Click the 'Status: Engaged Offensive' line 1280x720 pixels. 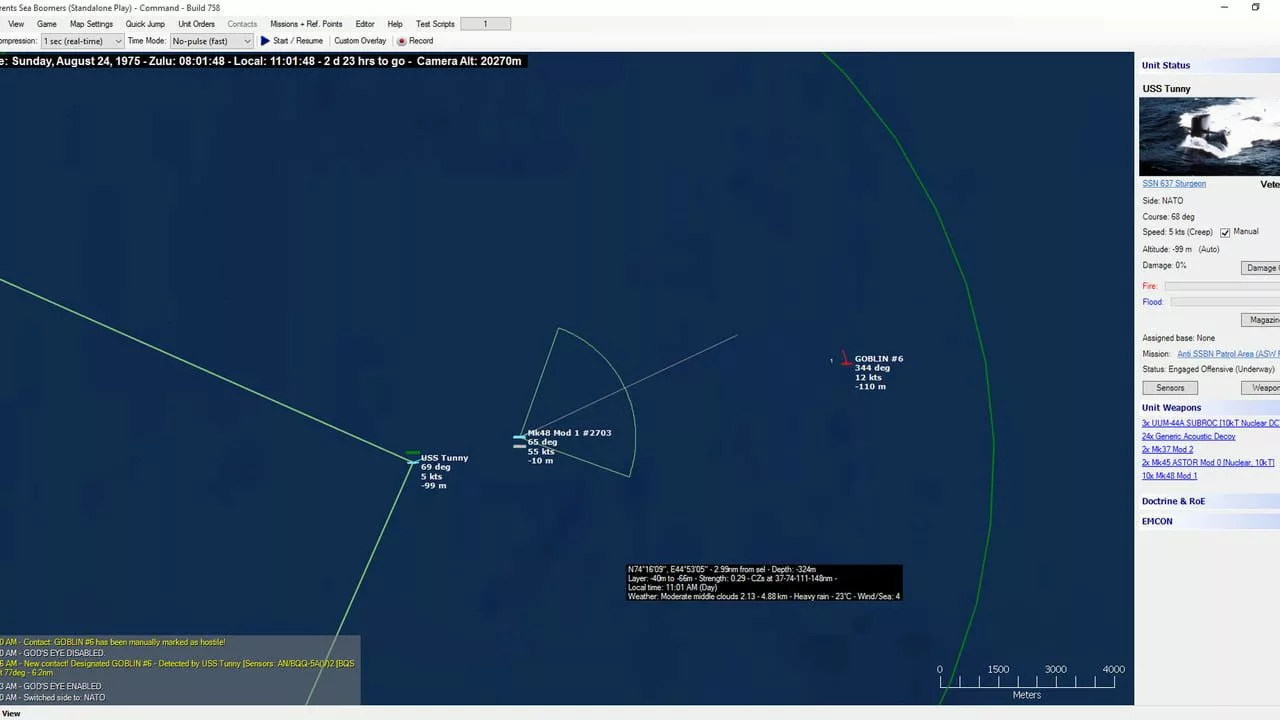click(x=1208, y=369)
